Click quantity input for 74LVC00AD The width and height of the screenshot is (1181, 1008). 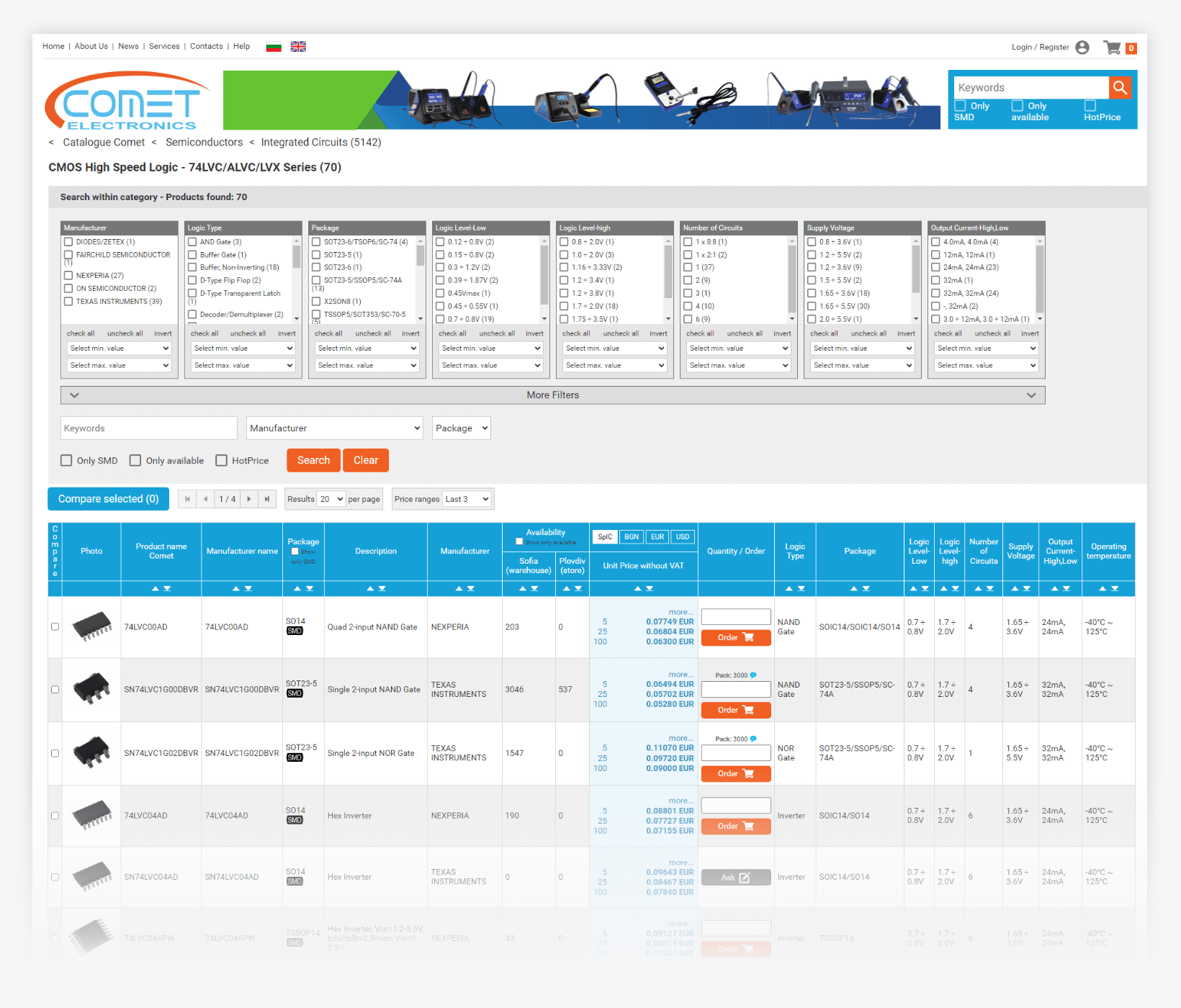click(735, 617)
